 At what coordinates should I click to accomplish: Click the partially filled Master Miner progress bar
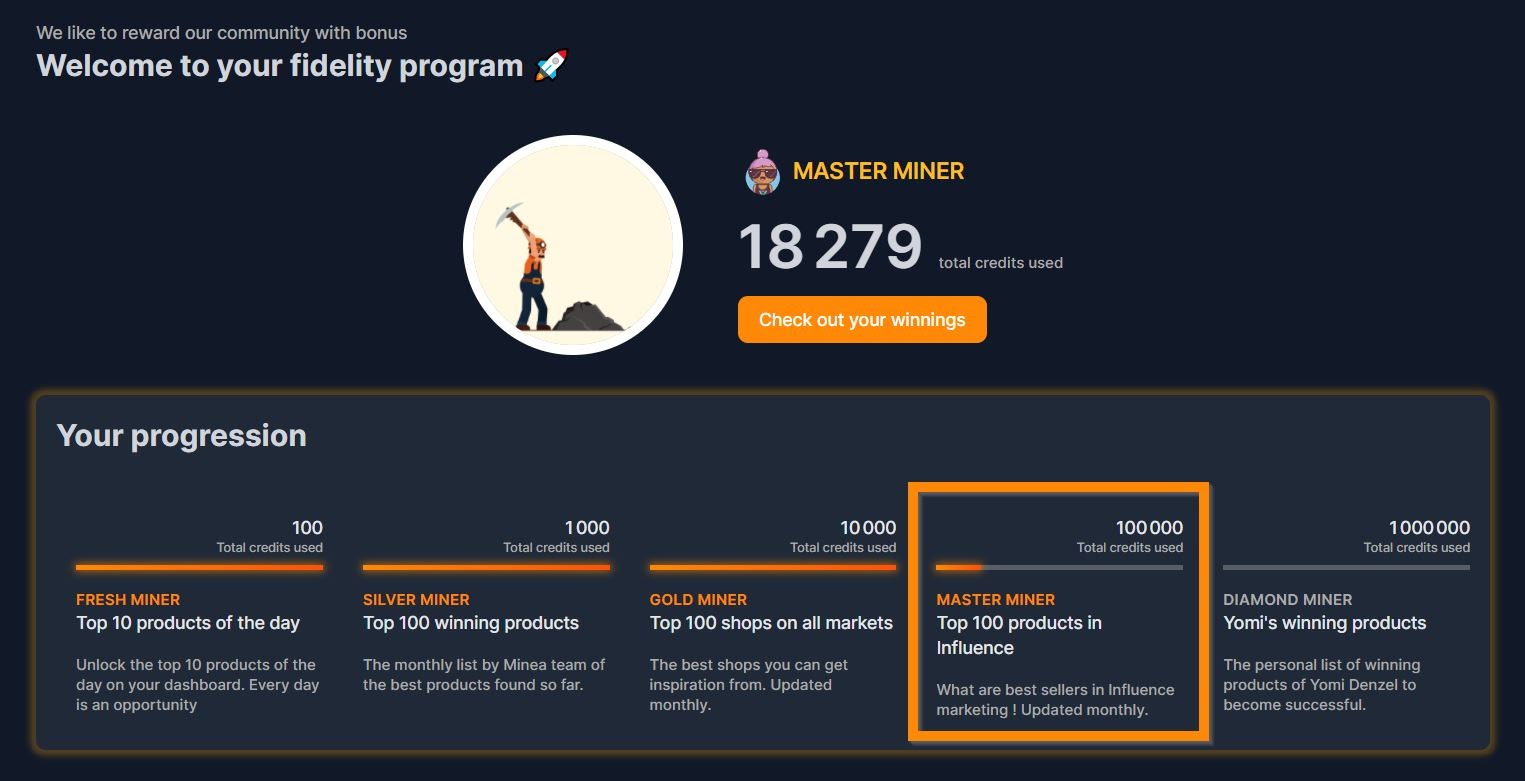click(1060, 567)
